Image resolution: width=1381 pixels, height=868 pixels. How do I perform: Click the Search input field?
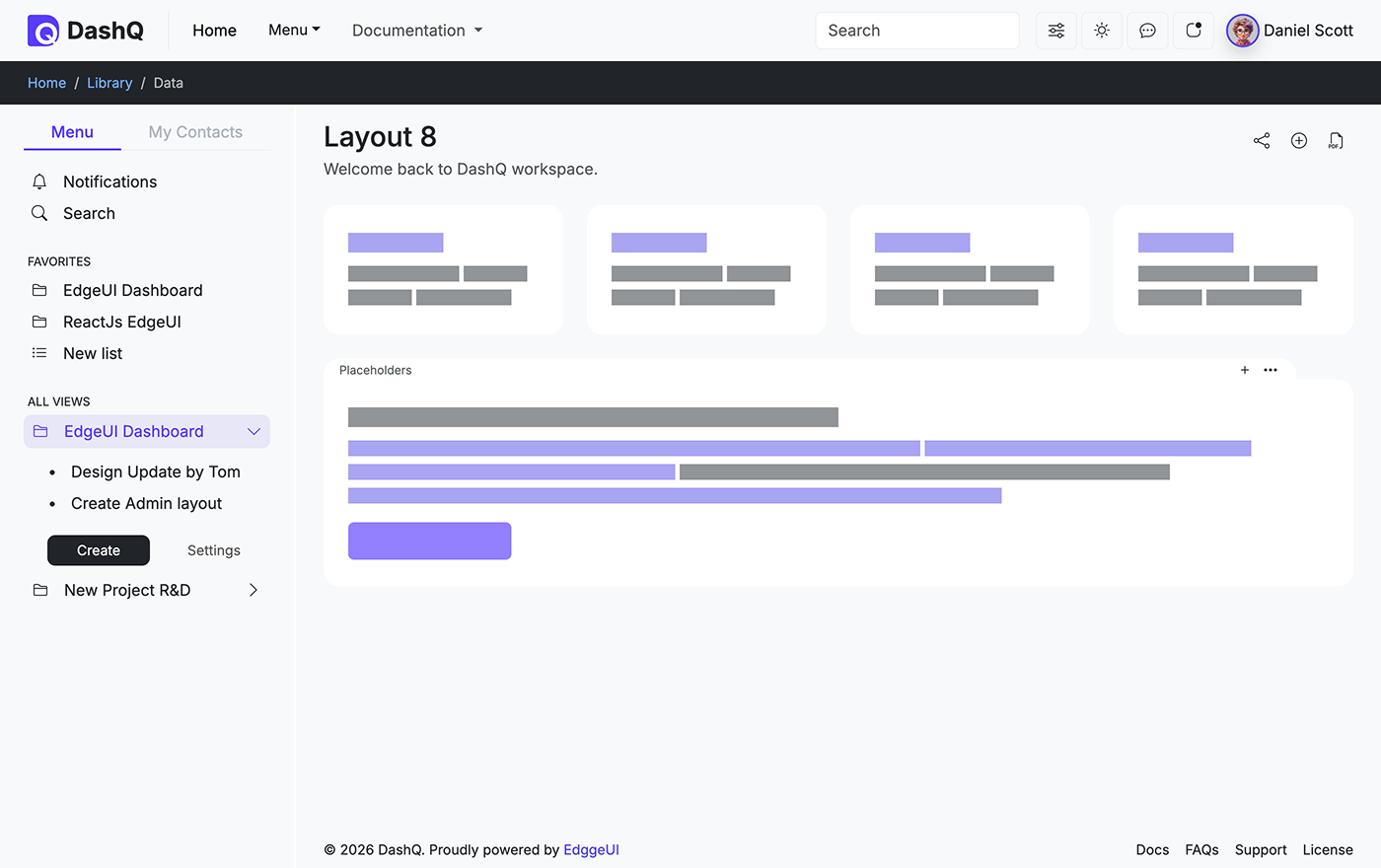tap(916, 31)
